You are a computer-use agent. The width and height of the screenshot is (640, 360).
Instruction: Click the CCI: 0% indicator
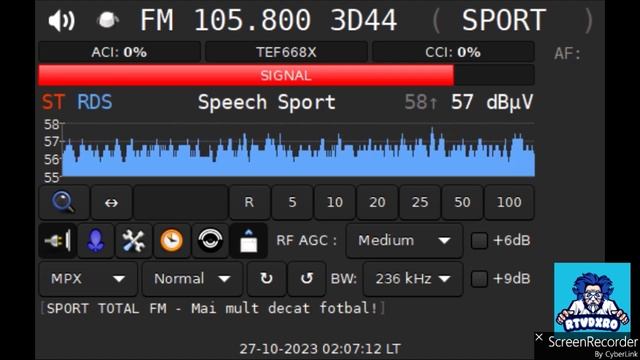[453, 52]
